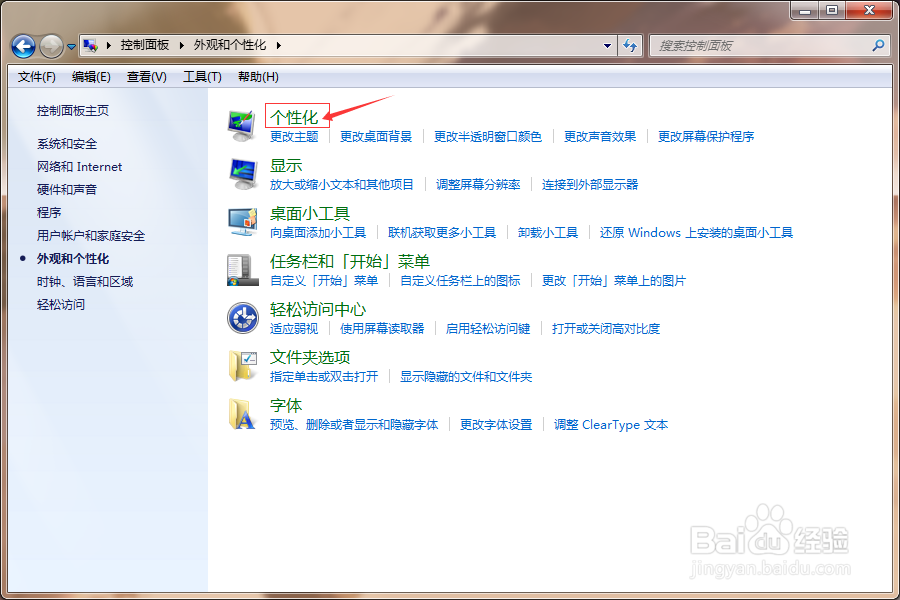Open the 字体 fonts icon
This screenshot has height=600, width=900.
[241, 414]
